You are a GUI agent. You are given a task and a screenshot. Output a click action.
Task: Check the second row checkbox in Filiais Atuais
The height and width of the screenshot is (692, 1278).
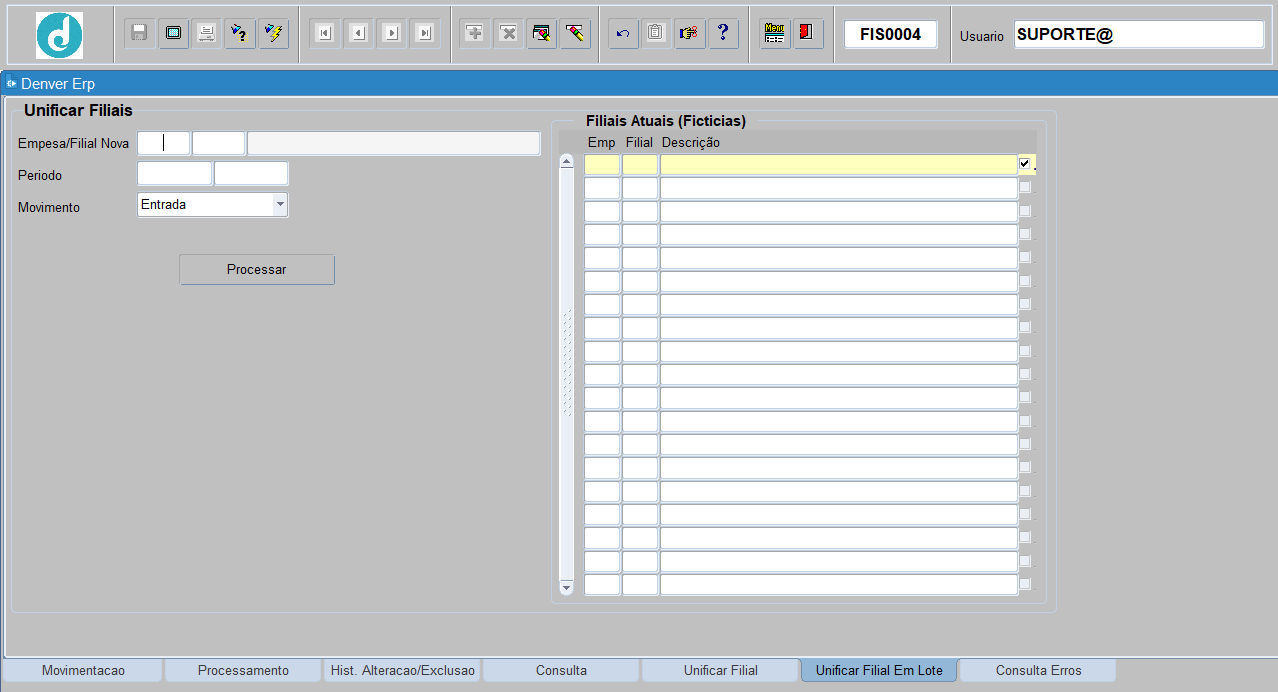pos(1025,187)
